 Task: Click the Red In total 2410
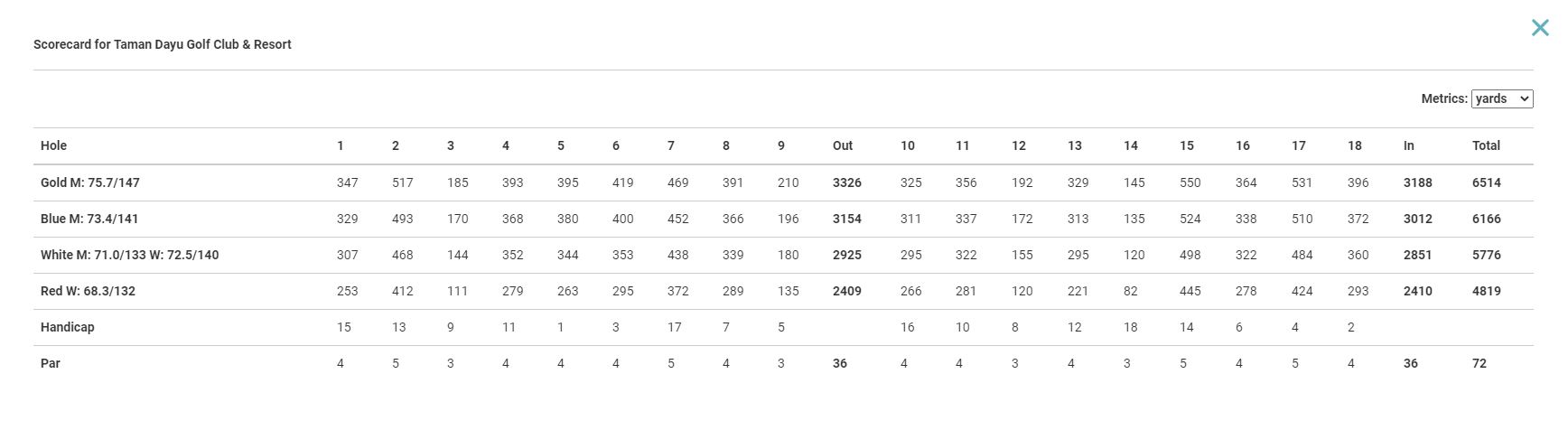(x=1418, y=291)
